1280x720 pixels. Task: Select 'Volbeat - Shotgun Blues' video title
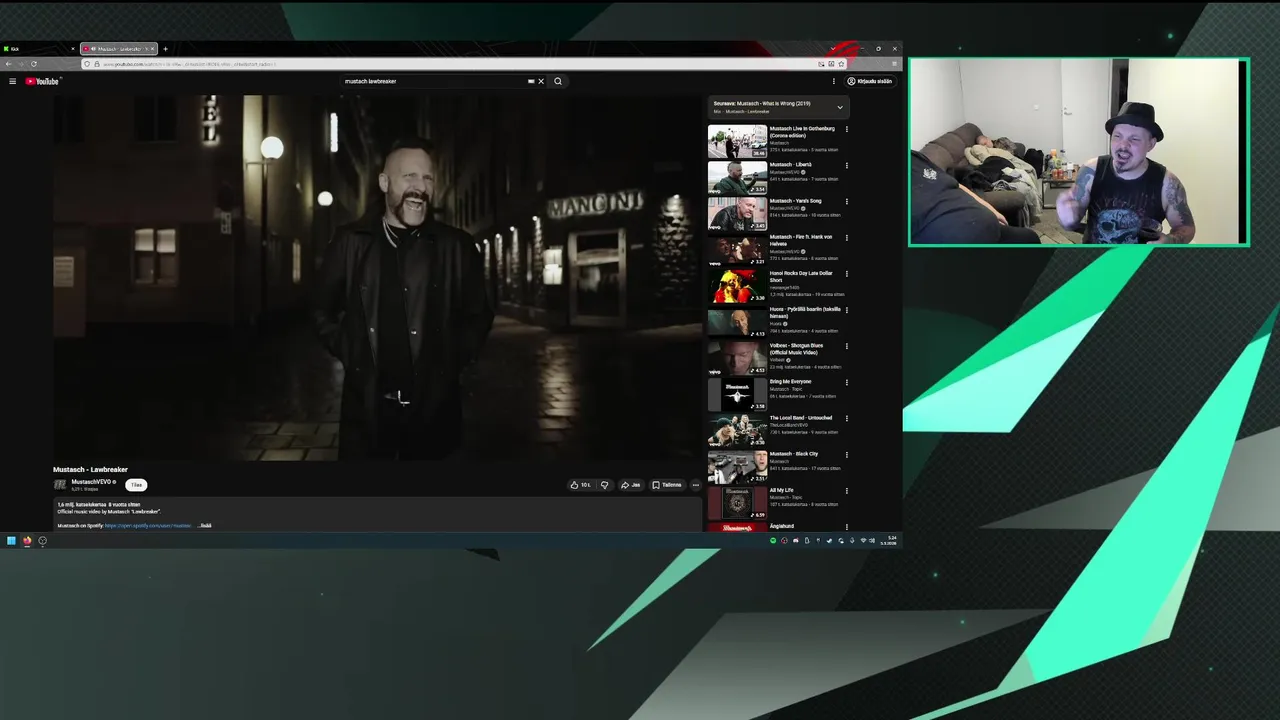(x=796, y=349)
